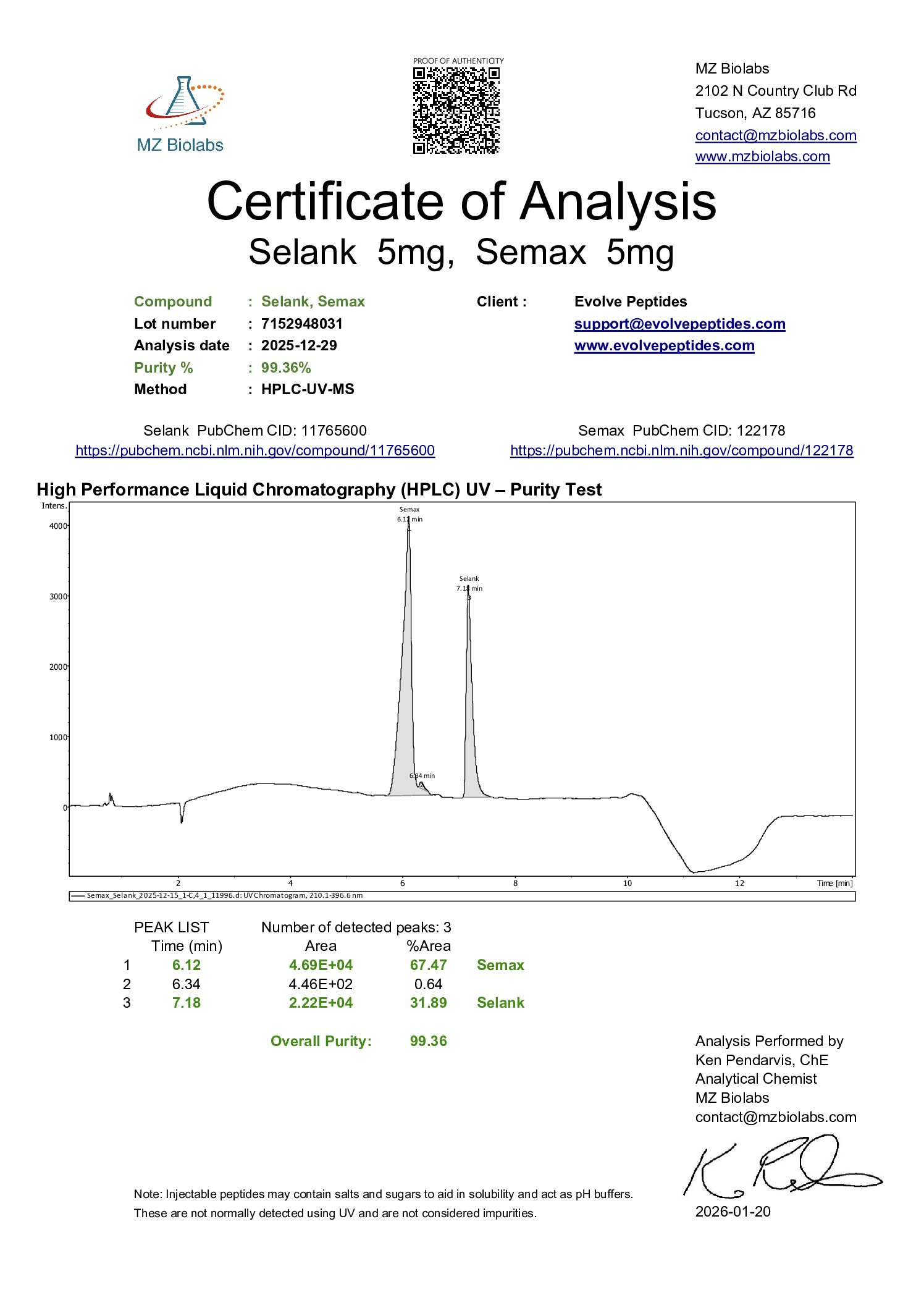
Task: Visit the www.evolvepeptides.com link
Action: [664, 346]
